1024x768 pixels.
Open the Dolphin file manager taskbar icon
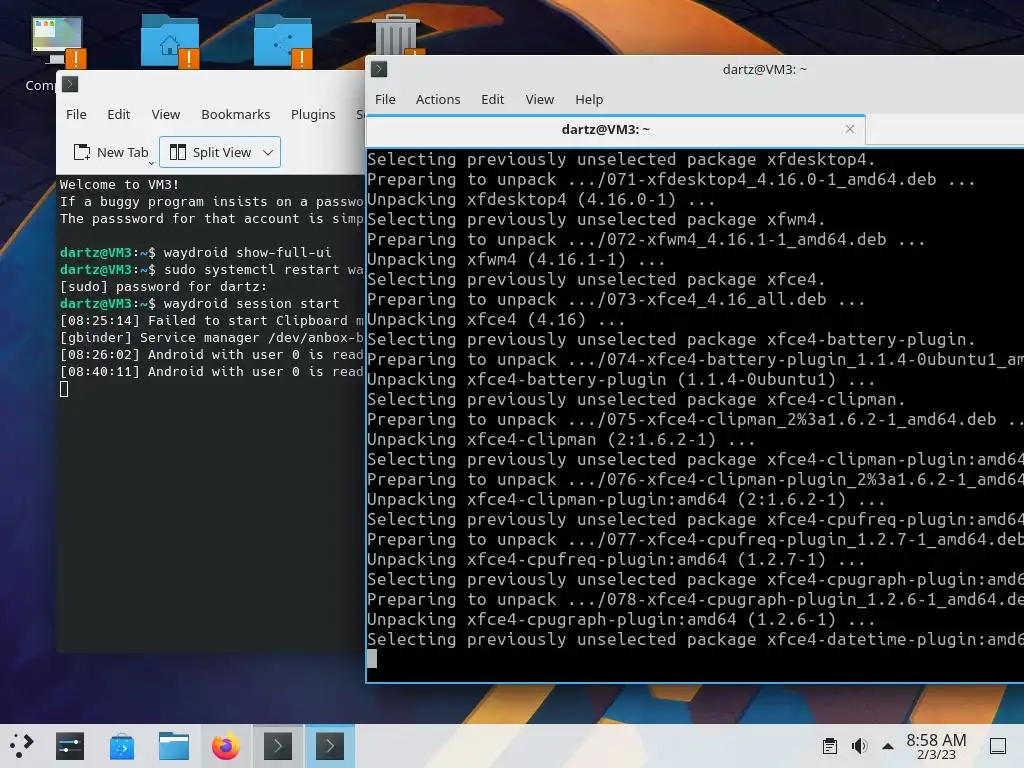(174, 746)
